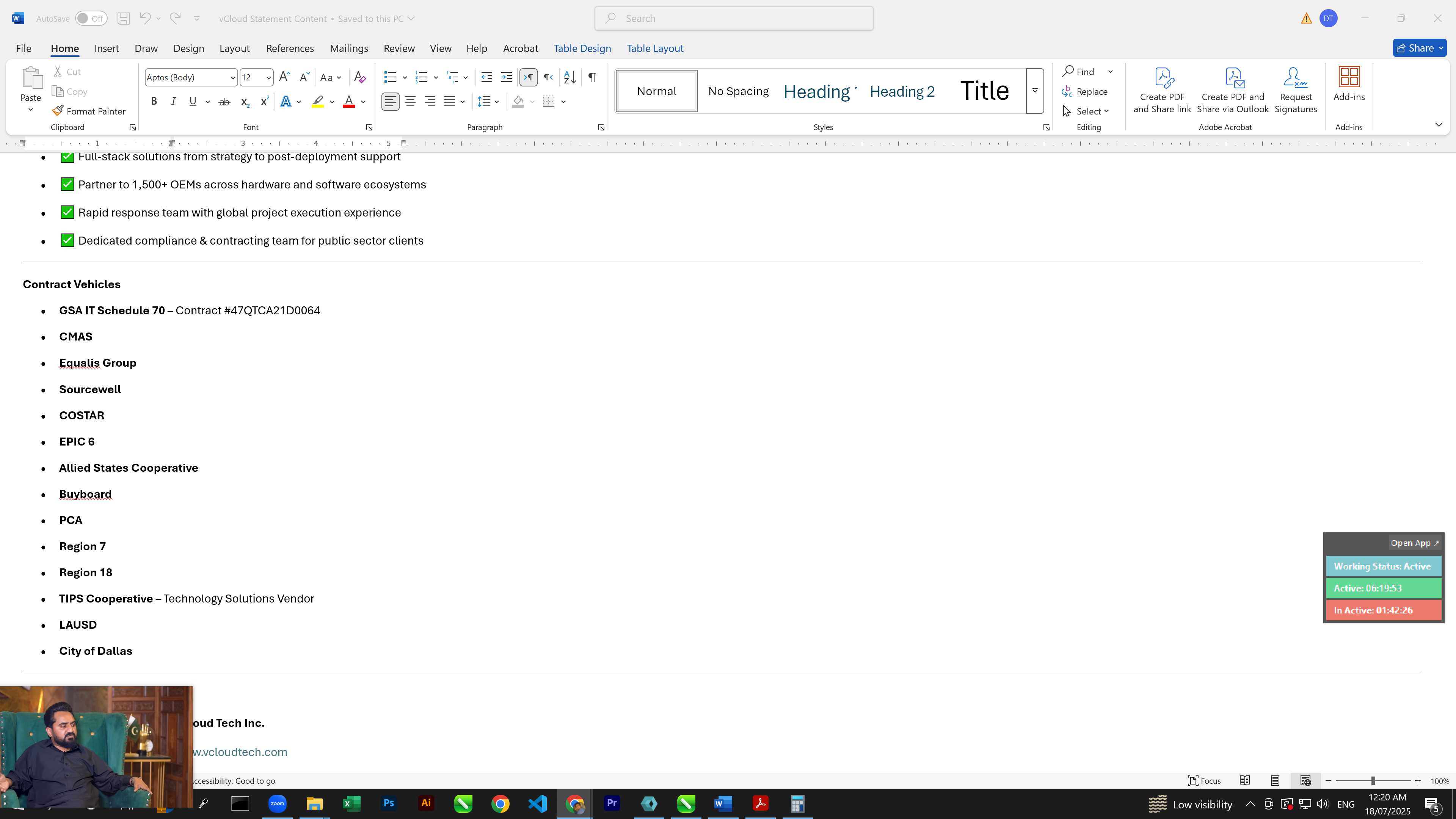Show paragraph marks with the pilcrow button
The image size is (1456, 819).
(x=592, y=77)
